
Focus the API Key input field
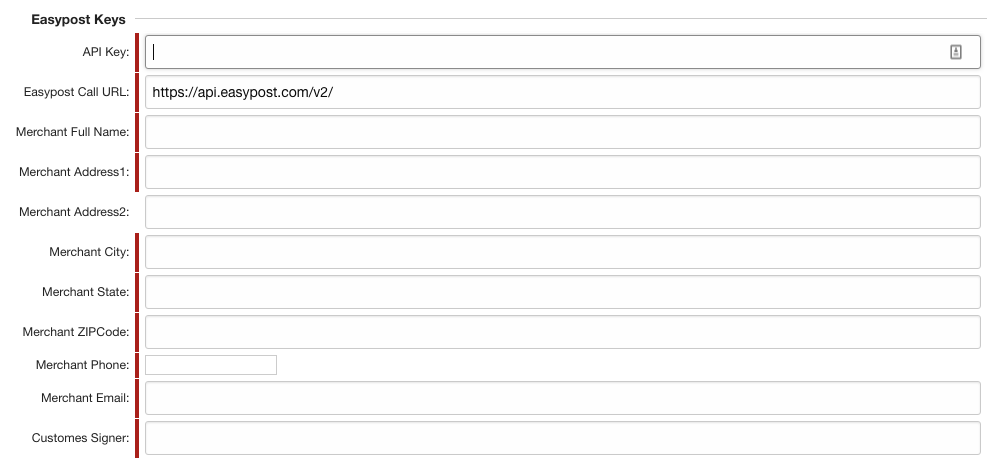(562, 52)
